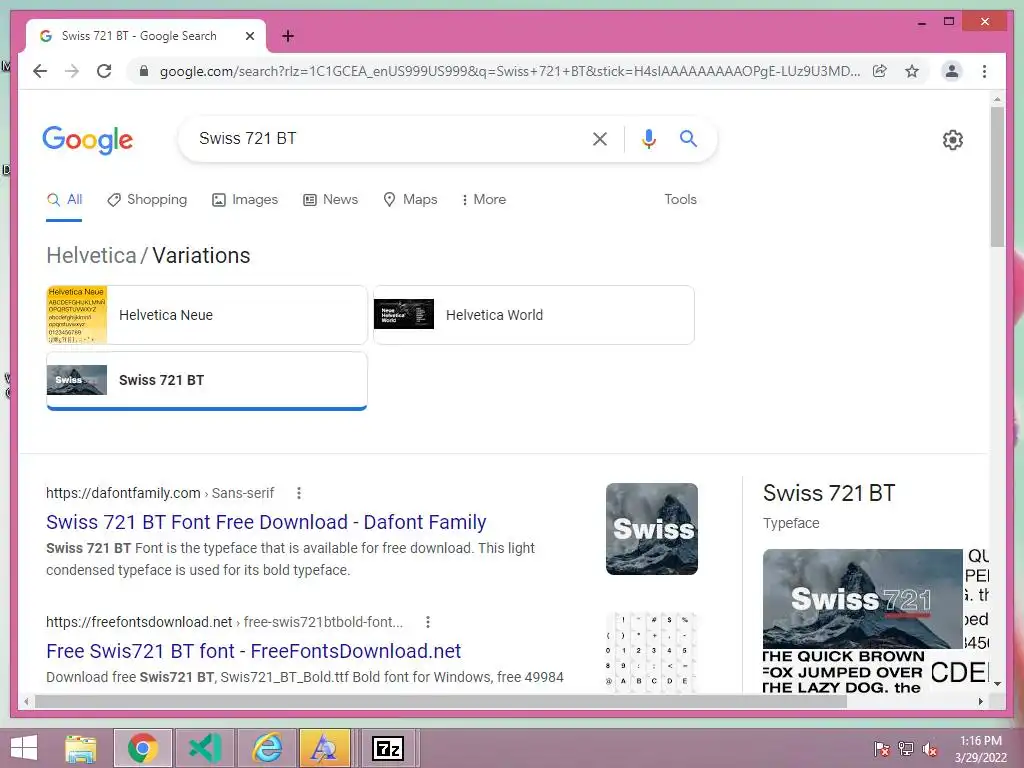Viewport: 1024px width, 768px height.
Task: Click the Helvetica breadcrumb link
Action: pos(91,255)
